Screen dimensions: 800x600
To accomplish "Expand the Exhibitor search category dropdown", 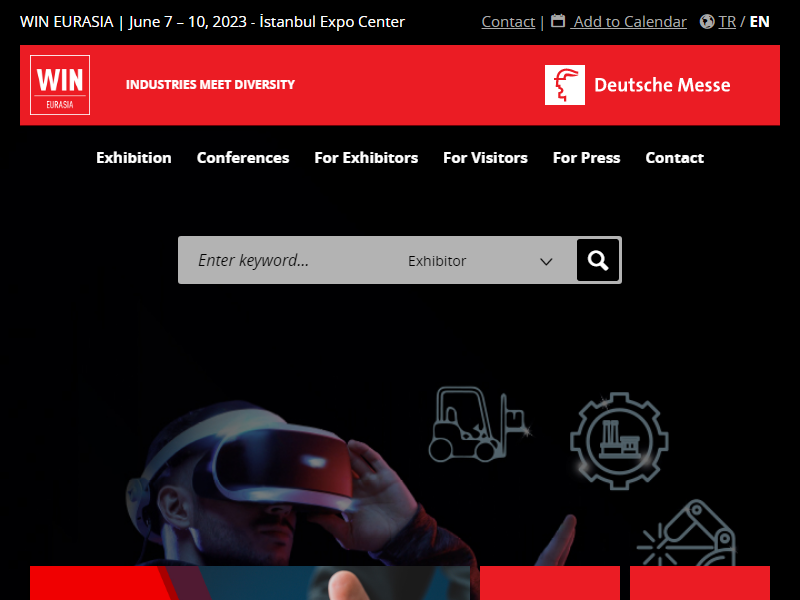I will (480, 261).
